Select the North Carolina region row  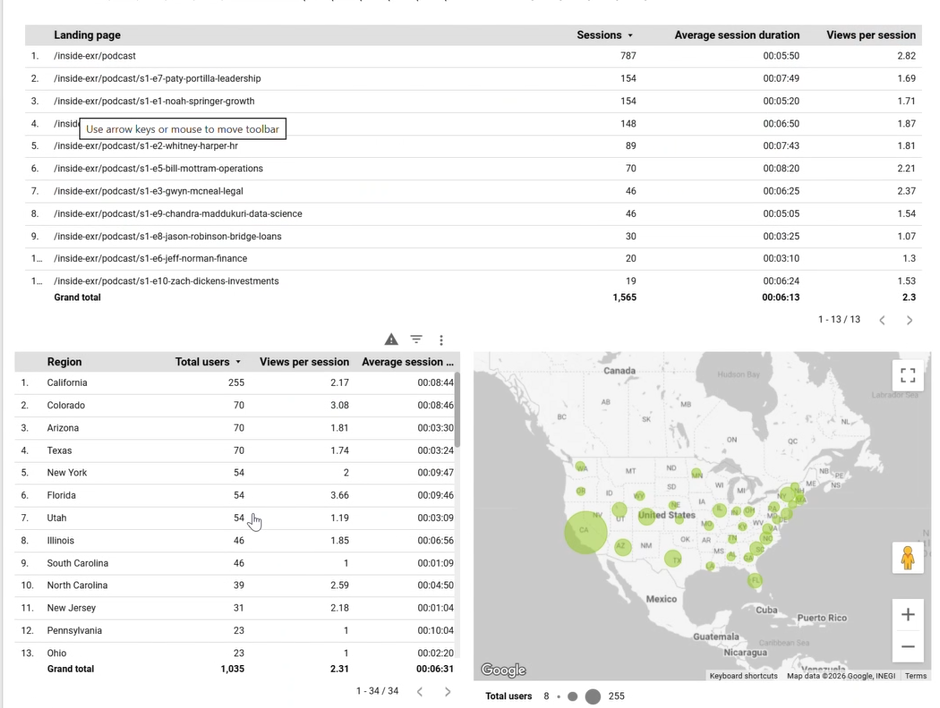pyautogui.click(x=235, y=585)
